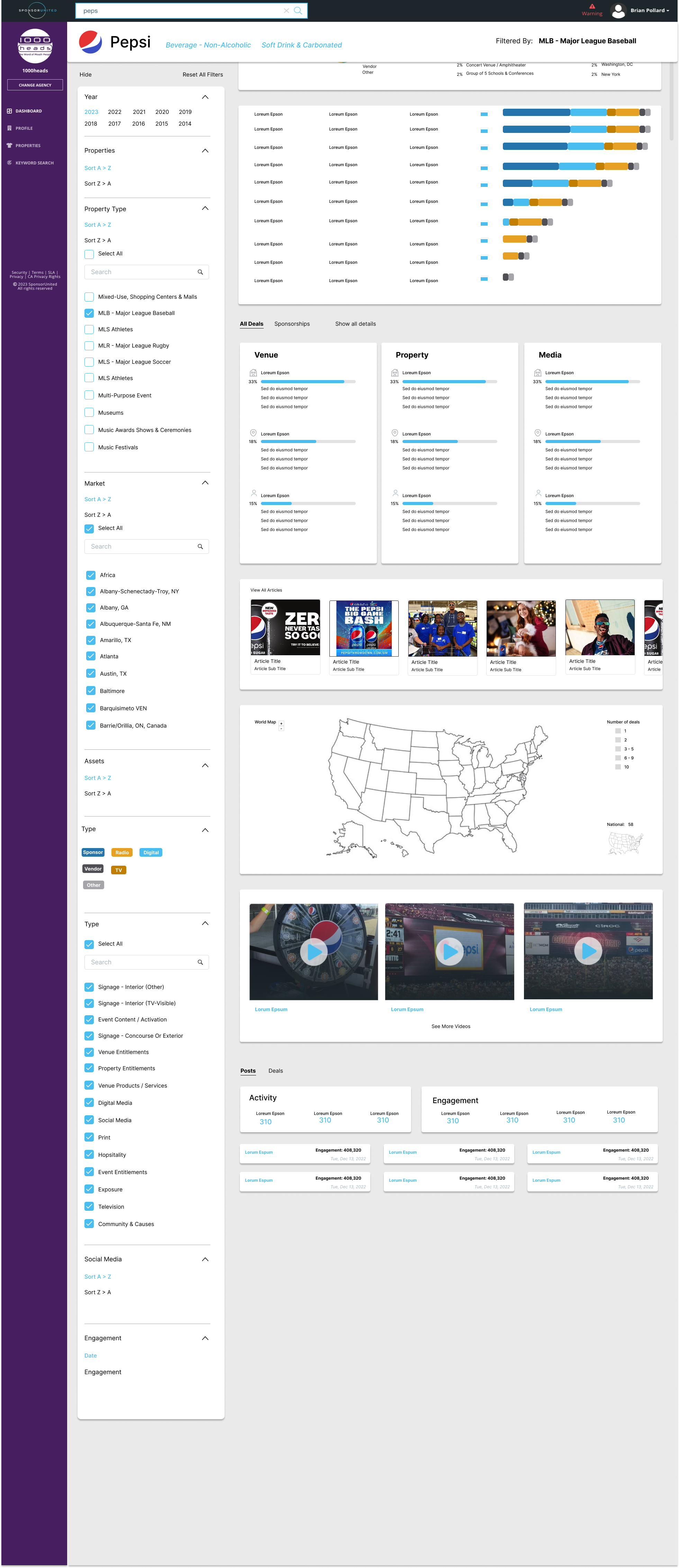
Task: Open Dashboard from the sidebar icon
Action: [9, 111]
